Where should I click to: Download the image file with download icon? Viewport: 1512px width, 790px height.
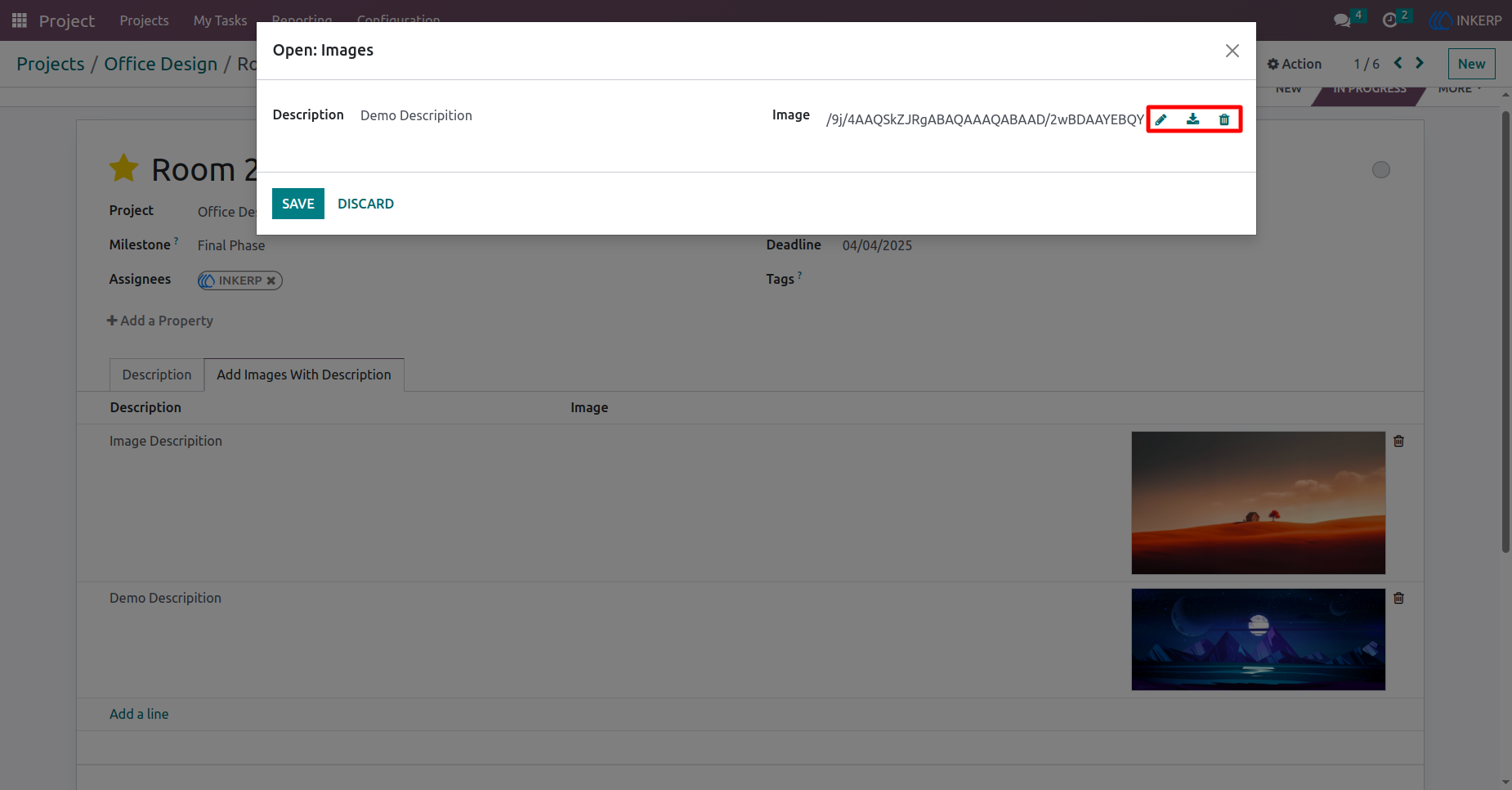(x=1193, y=119)
